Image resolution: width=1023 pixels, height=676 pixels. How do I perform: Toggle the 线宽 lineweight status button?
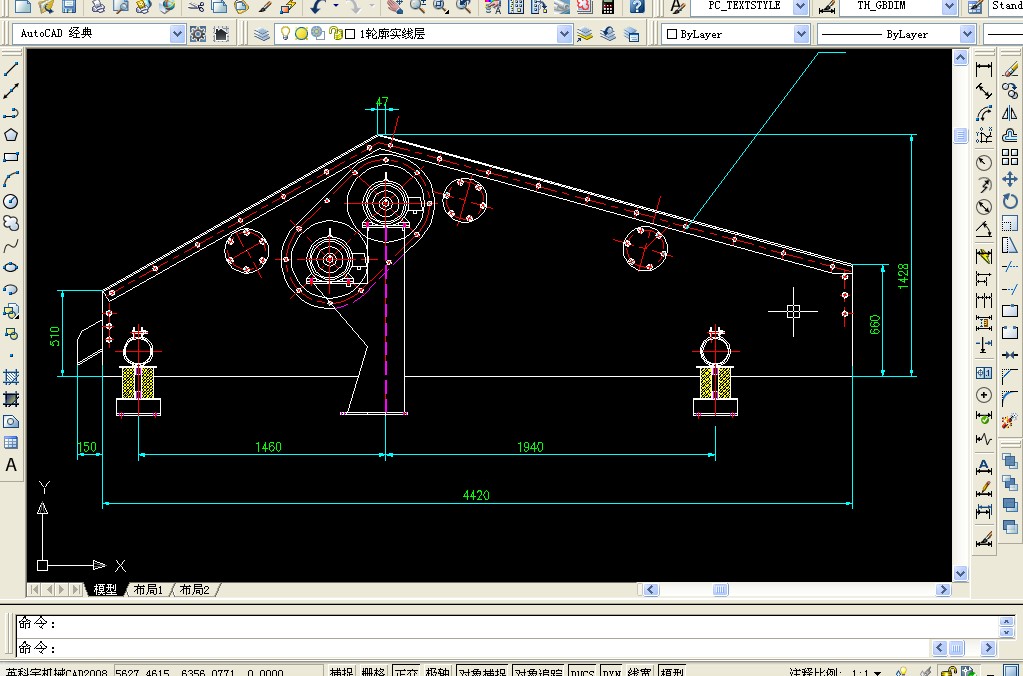(639, 671)
